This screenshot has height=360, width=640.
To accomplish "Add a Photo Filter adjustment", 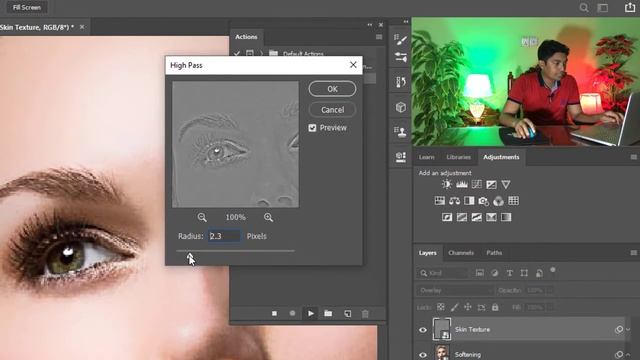I will click(x=484, y=201).
